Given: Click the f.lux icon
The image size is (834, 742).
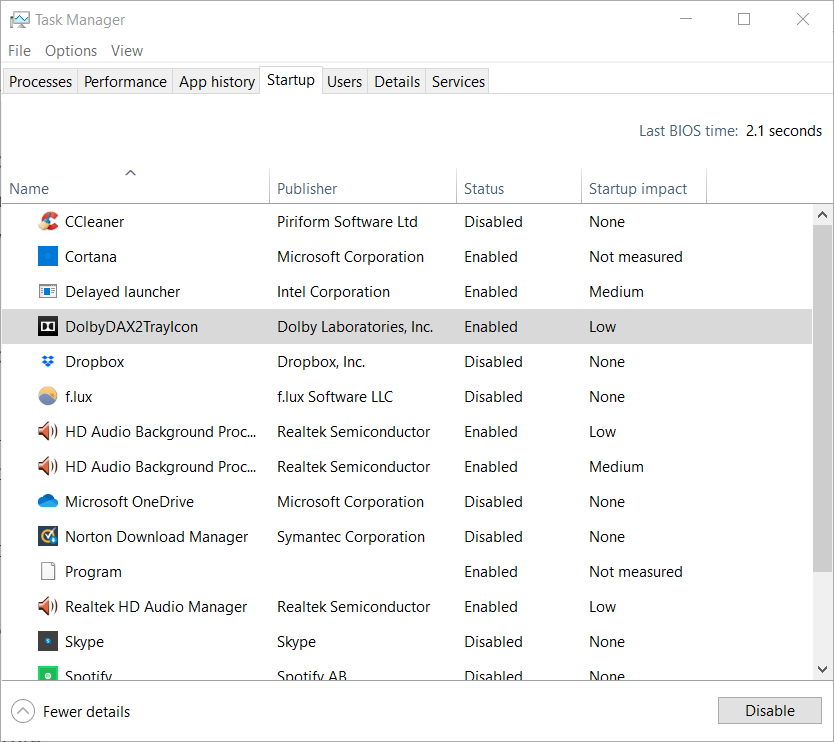Looking at the screenshot, I should [x=48, y=396].
